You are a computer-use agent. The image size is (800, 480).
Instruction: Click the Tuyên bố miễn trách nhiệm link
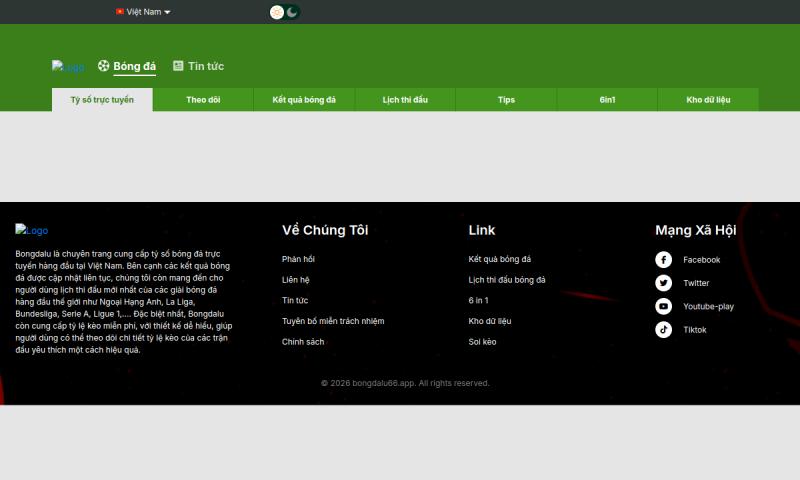pos(333,321)
